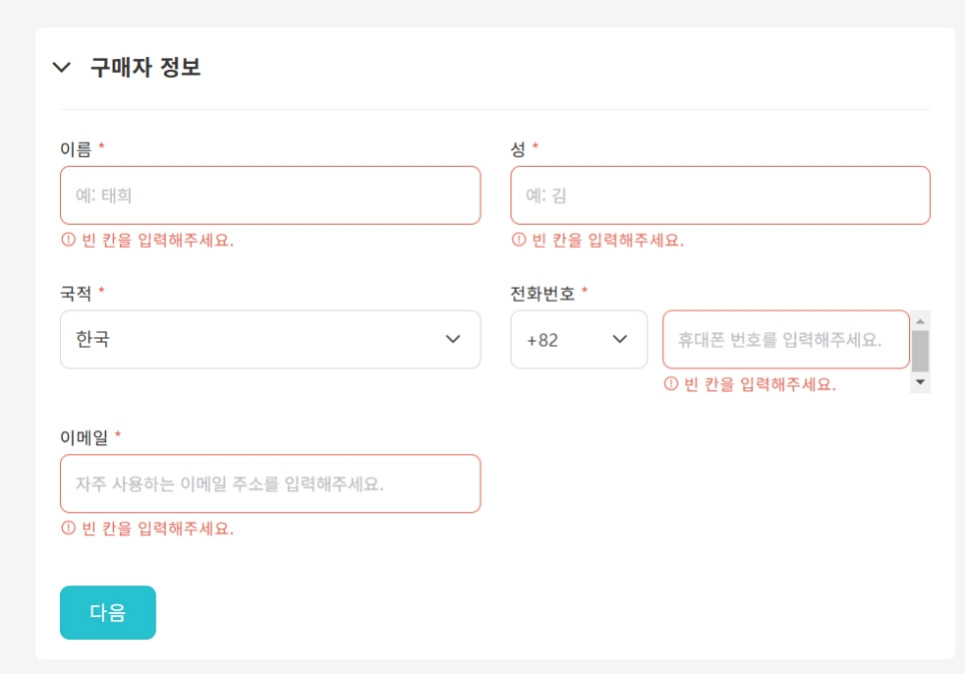Focus the 이메일 address input field

coord(270,484)
